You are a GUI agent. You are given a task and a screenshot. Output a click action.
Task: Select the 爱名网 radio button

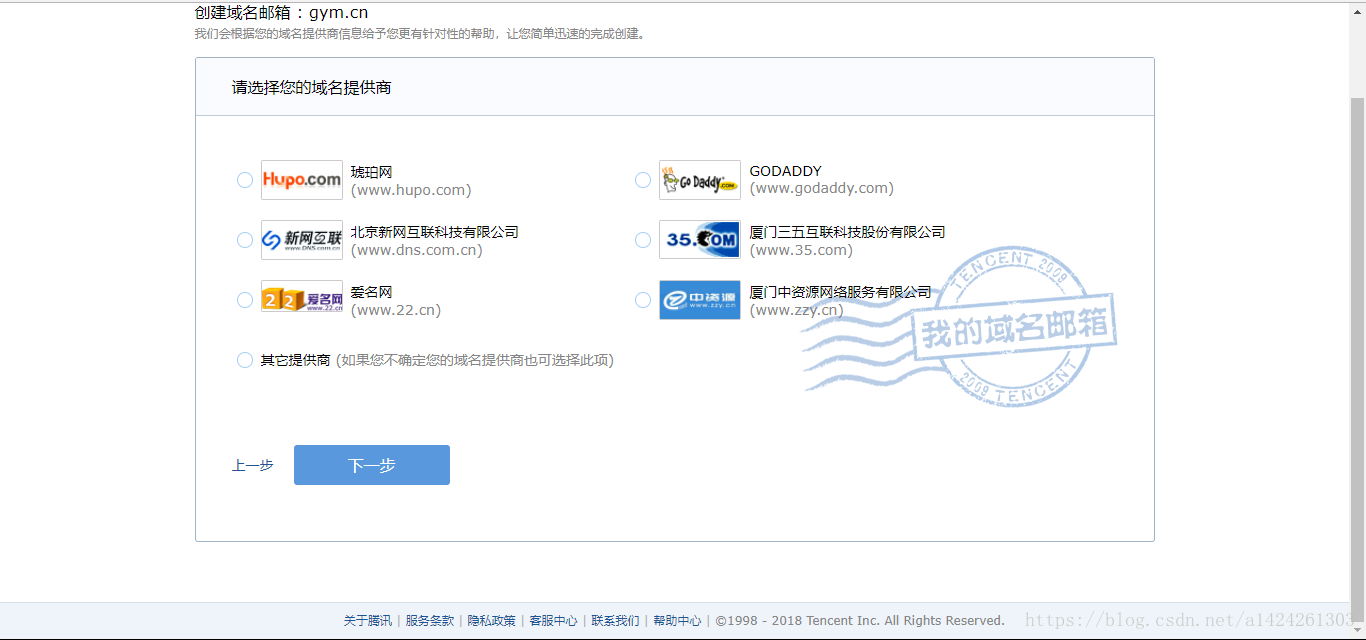[x=245, y=300]
